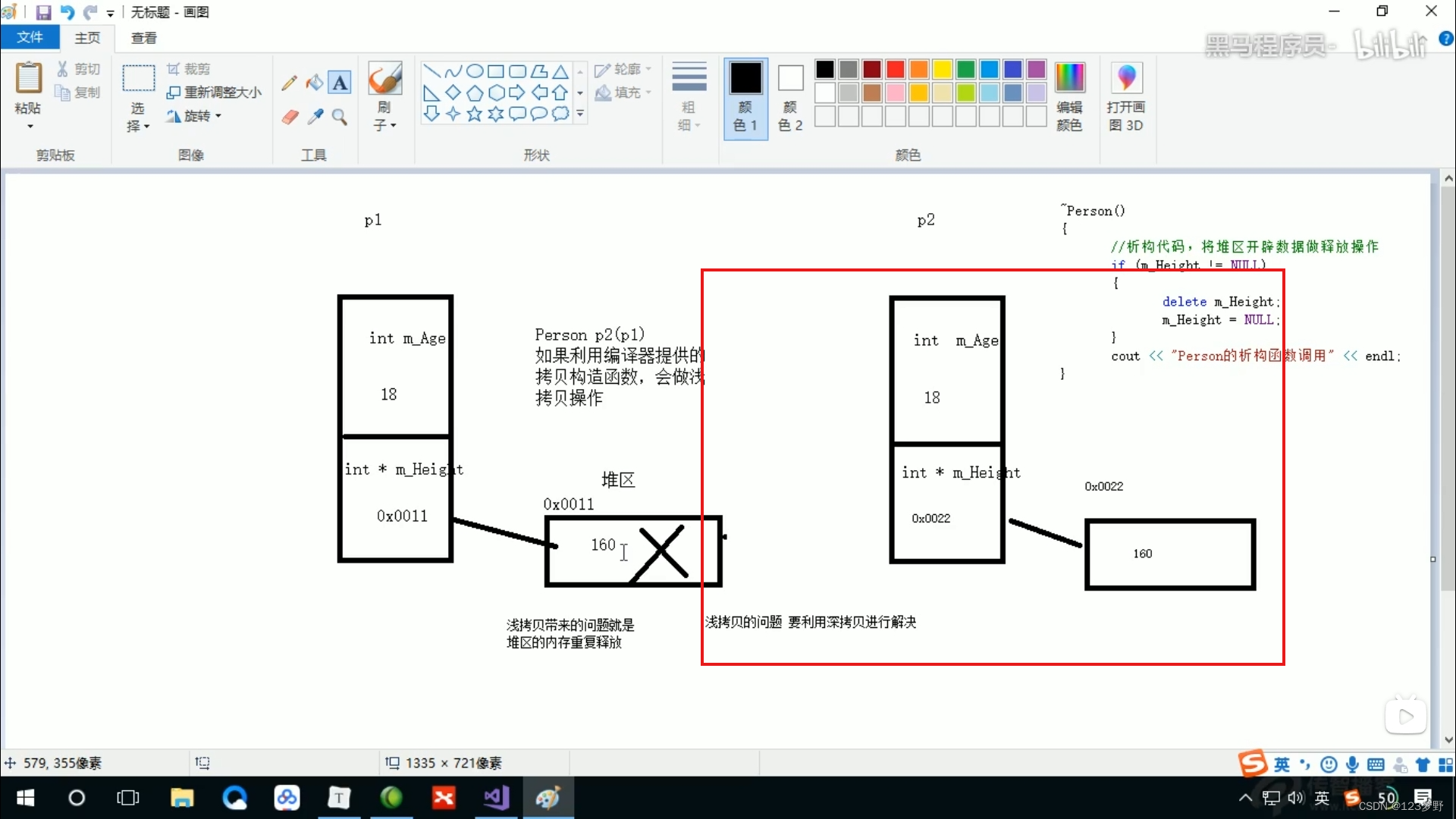Pick the purple color swatch

[1037, 69]
